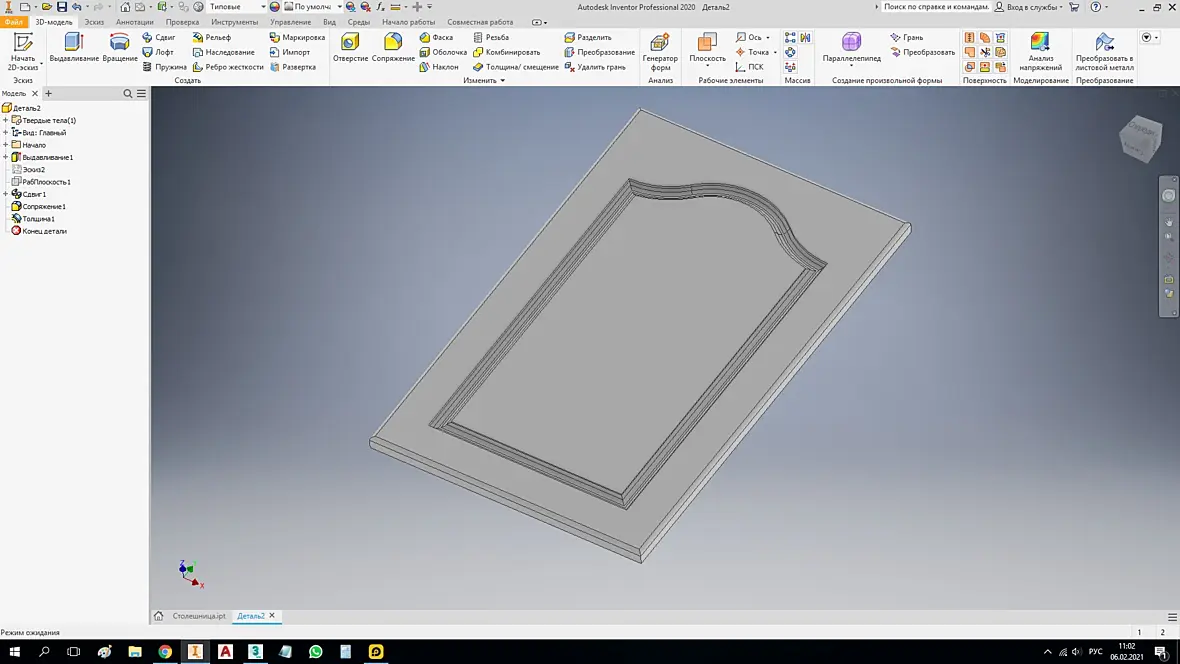The height and width of the screenshot is (664, 1180).
Task: Select Толщина/смещение thicken tool
Action: (515, 67)
